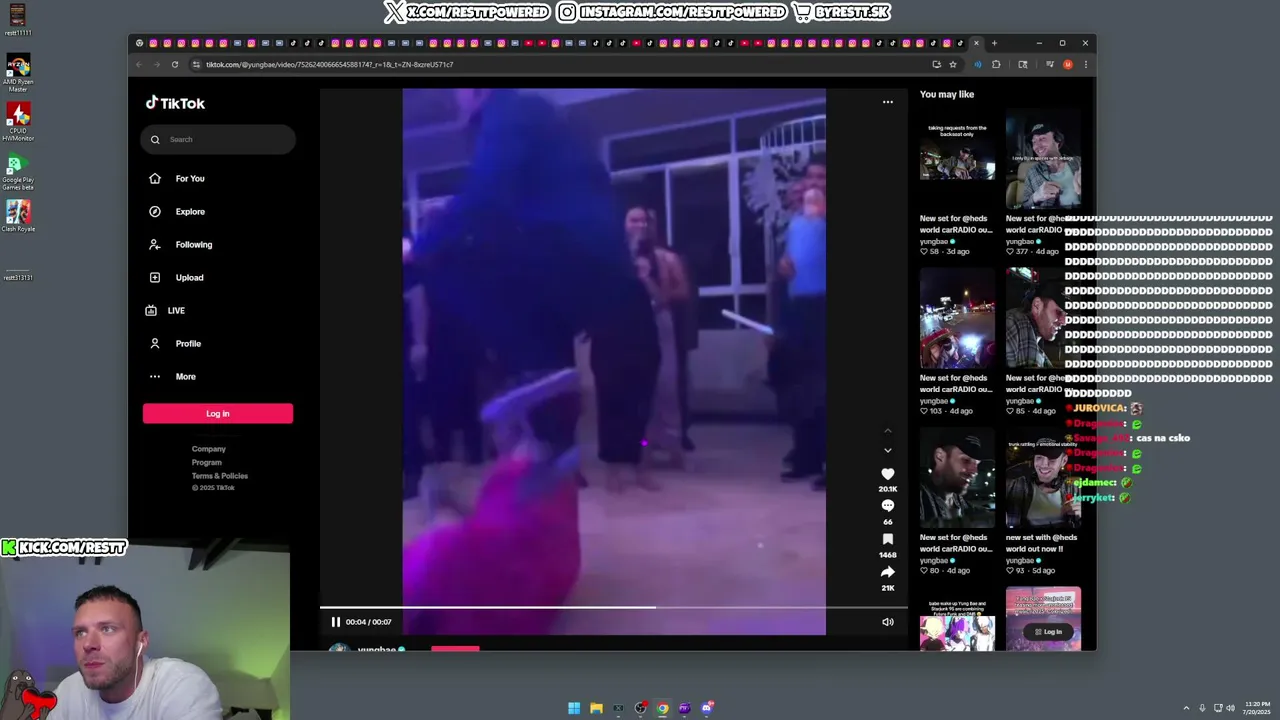Open the Chrome three-dot menu

(1085, 64)
